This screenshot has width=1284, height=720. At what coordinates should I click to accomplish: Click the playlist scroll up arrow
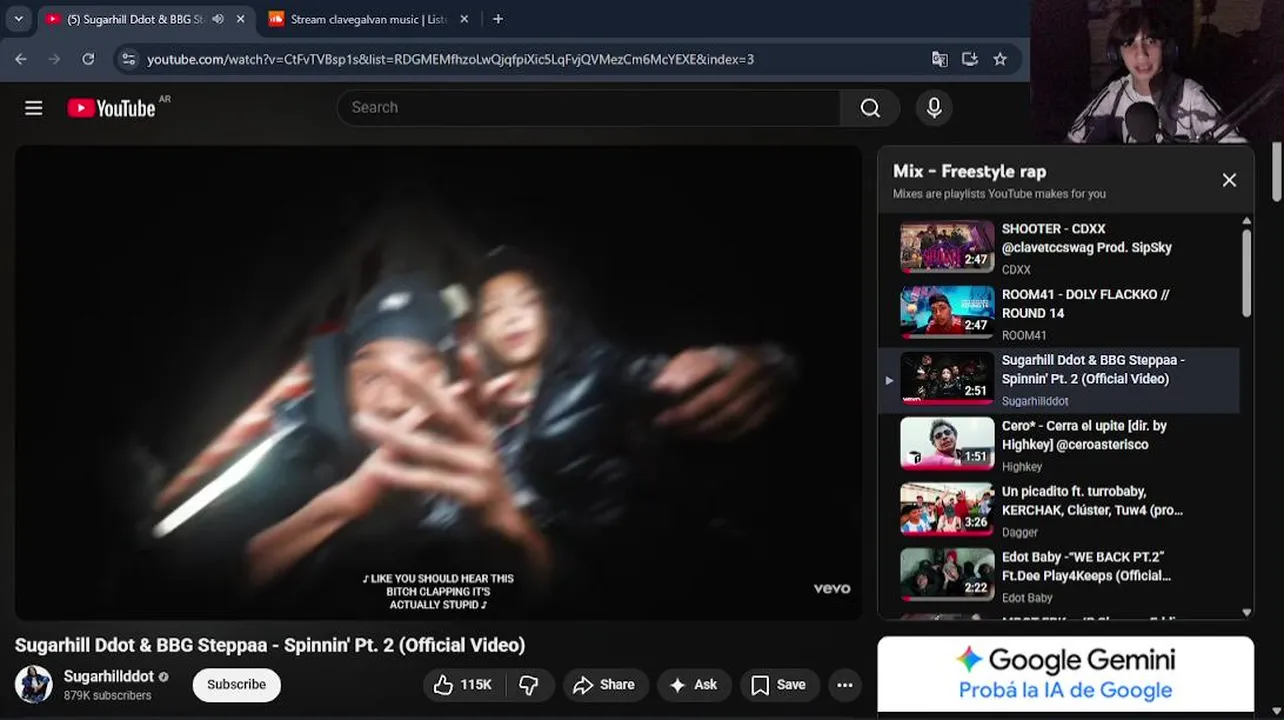(1247, 221)
